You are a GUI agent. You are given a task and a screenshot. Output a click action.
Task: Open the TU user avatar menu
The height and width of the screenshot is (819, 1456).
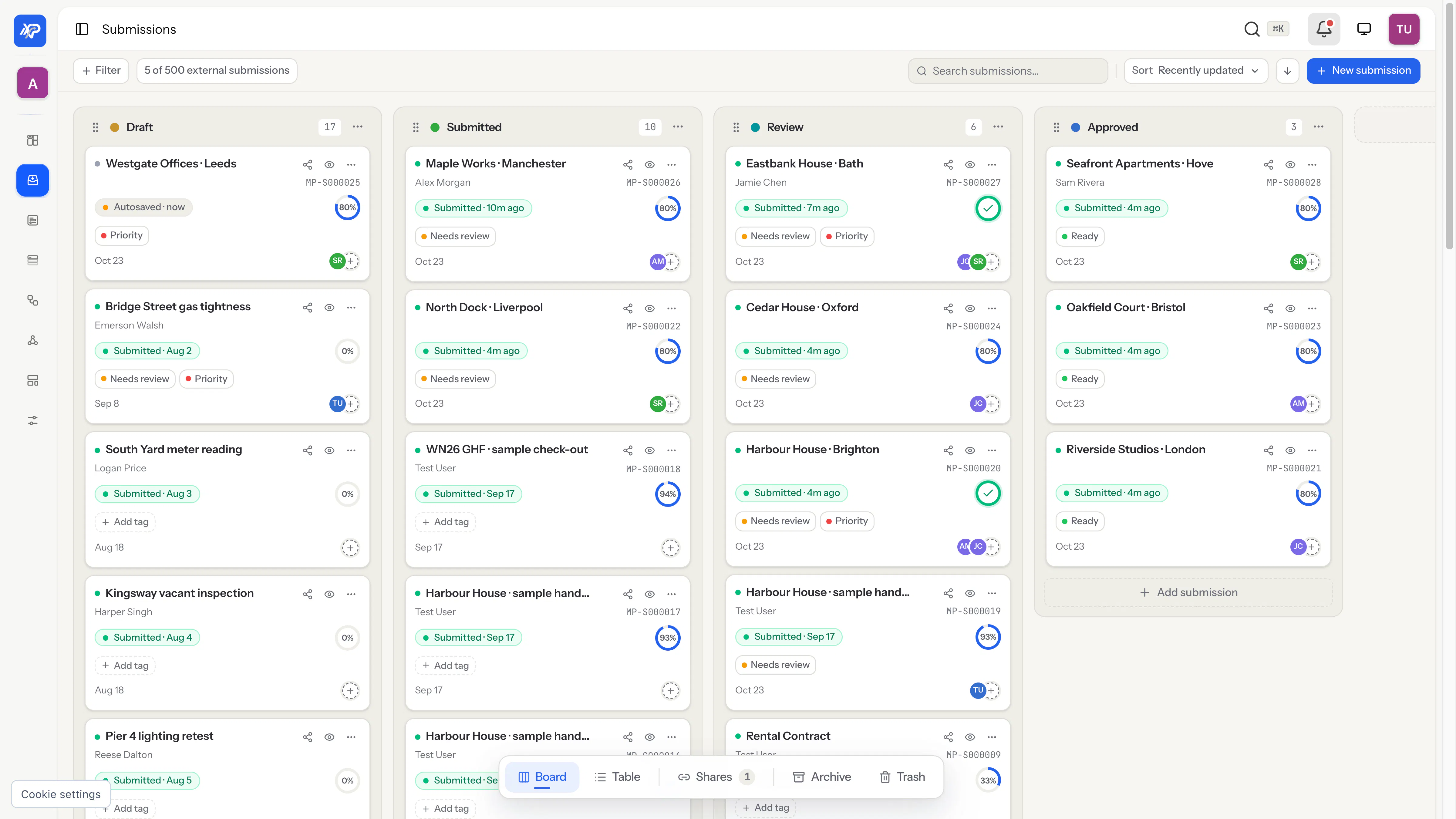(x=1404, y=29)
